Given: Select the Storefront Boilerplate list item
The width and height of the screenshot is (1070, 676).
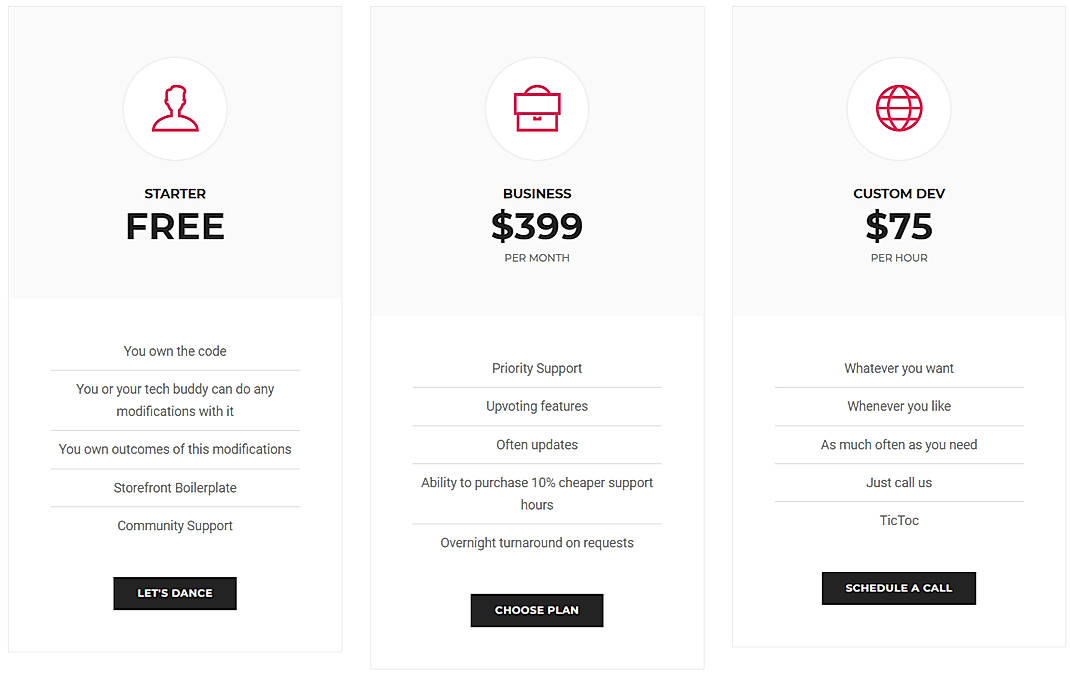Looking at the screenshot, I should (x=175, y=487).
